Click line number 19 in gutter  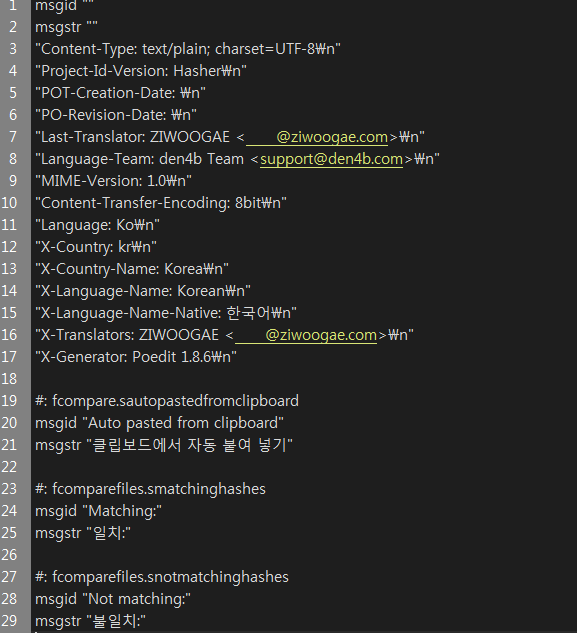click(10, 401)
